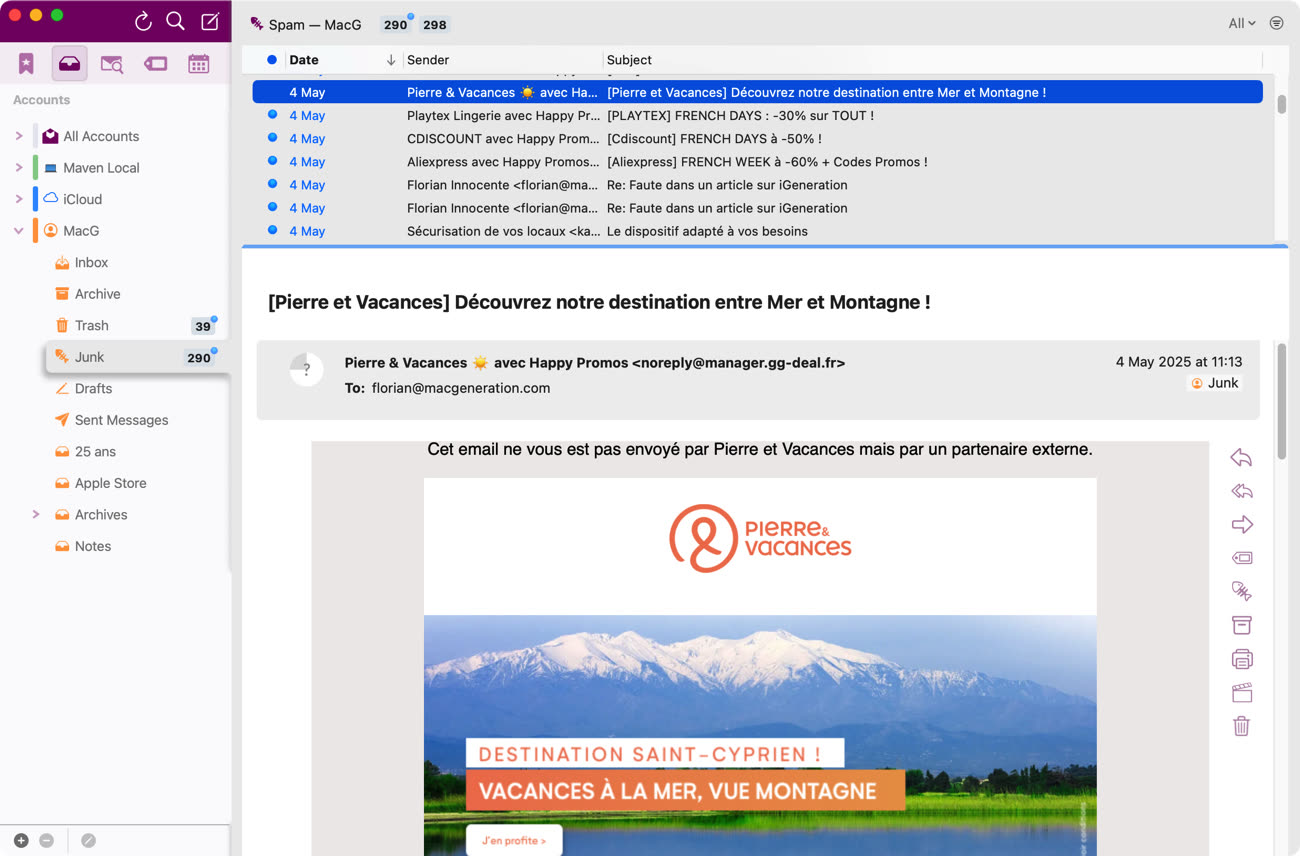The height and width of the screenshot is (856, 1300).
Task: Open the mail search sidebar icon
Action: [112, 64]
